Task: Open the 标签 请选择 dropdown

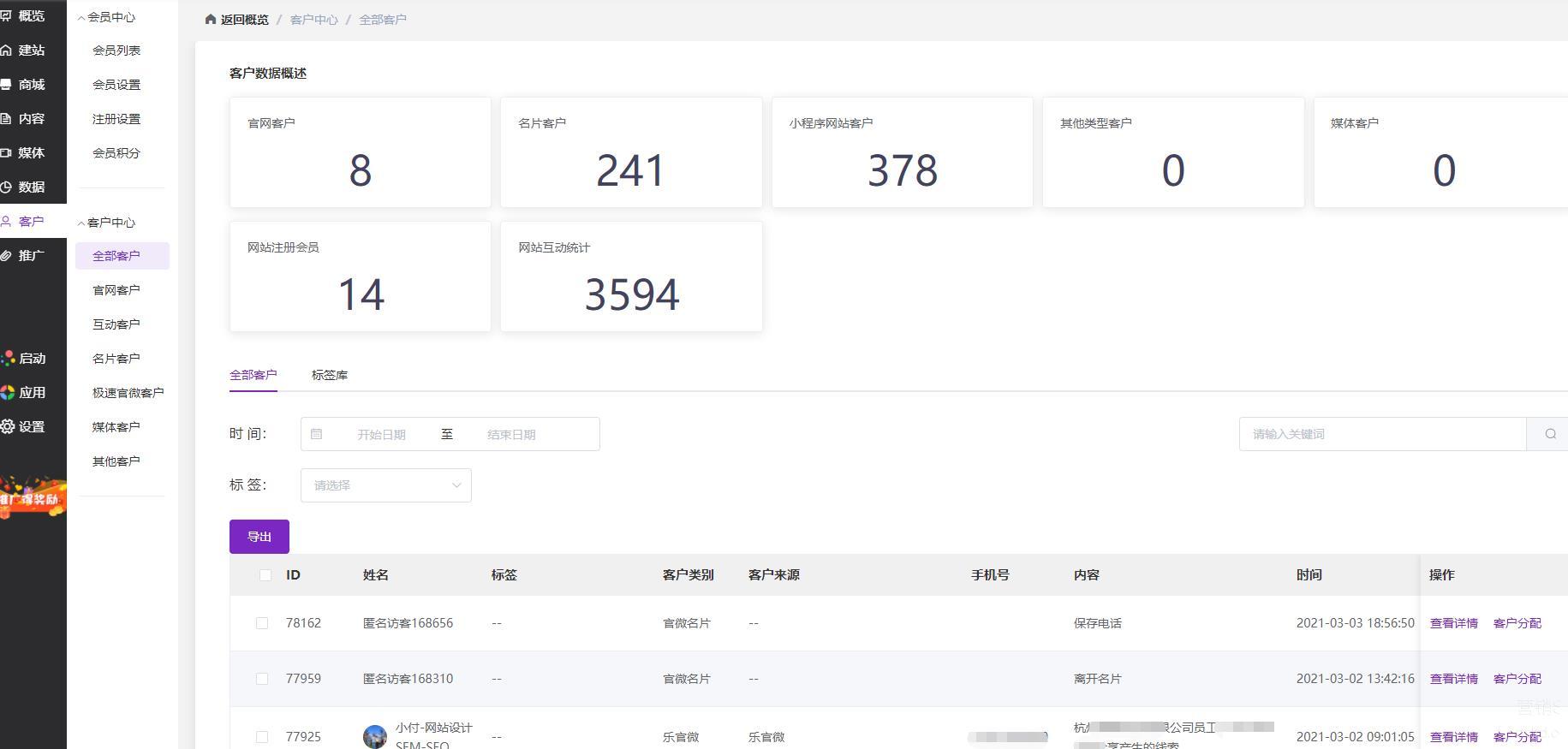Action: tap(385, 485)
